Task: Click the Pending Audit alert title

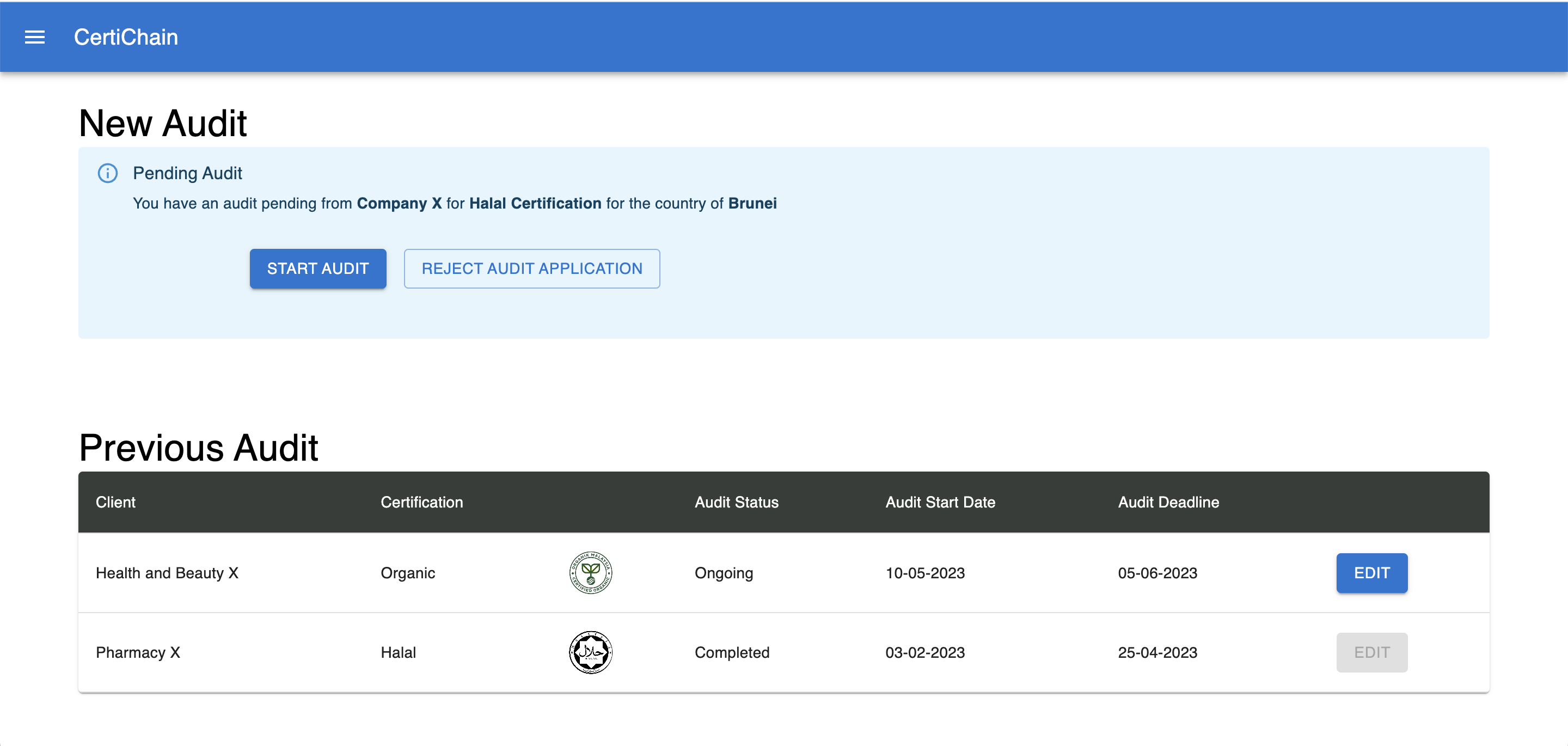Action: pos(187,174)
